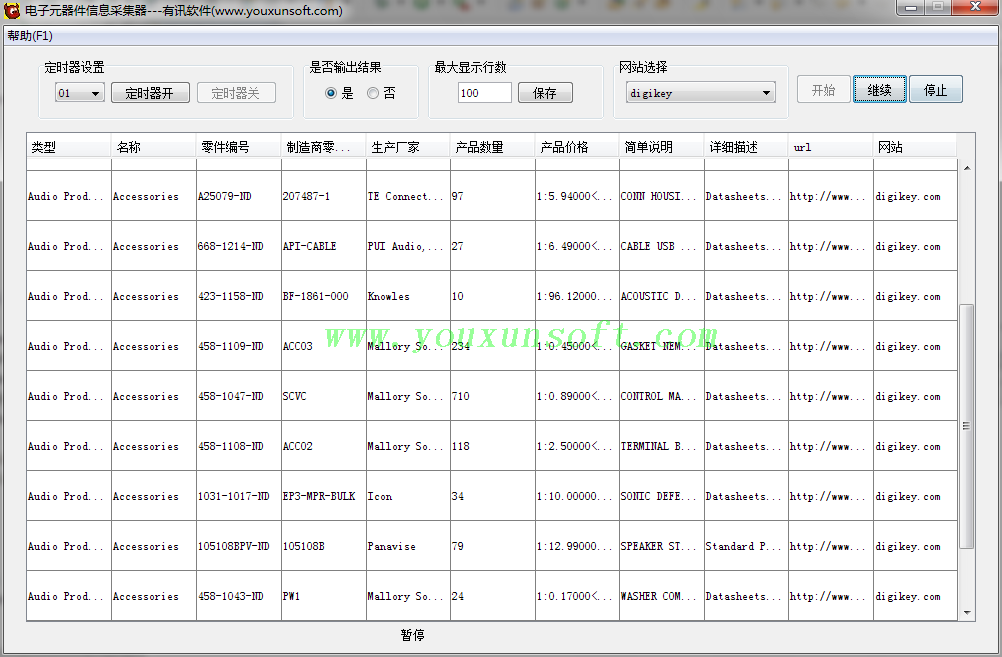Click the 保存 button
Screen dimensions: 1002x657
coord(545,93)
